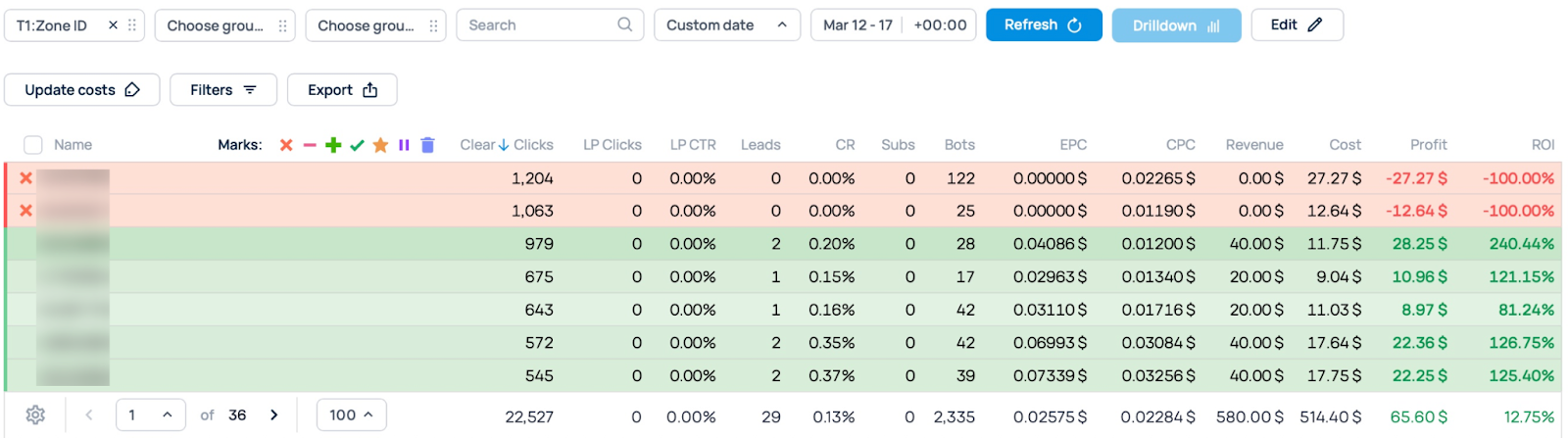The width and height of the screenshot is (1568, 438).
Task: Click the blue trash mark icon
Action: click(427, 145)
